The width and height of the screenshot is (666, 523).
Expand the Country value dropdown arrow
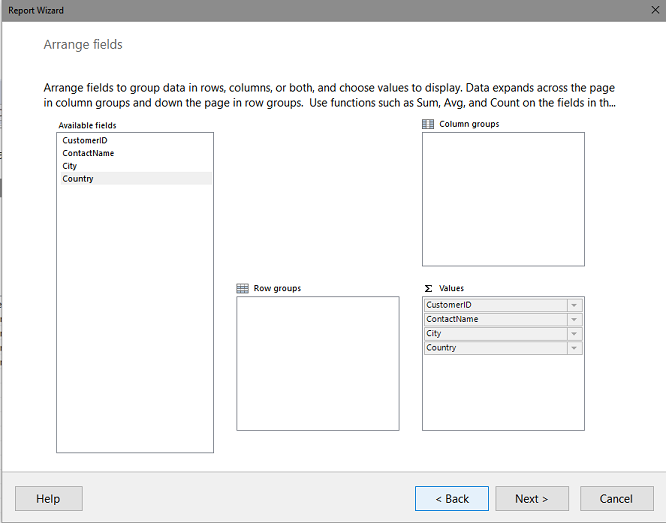pos(574,348)
